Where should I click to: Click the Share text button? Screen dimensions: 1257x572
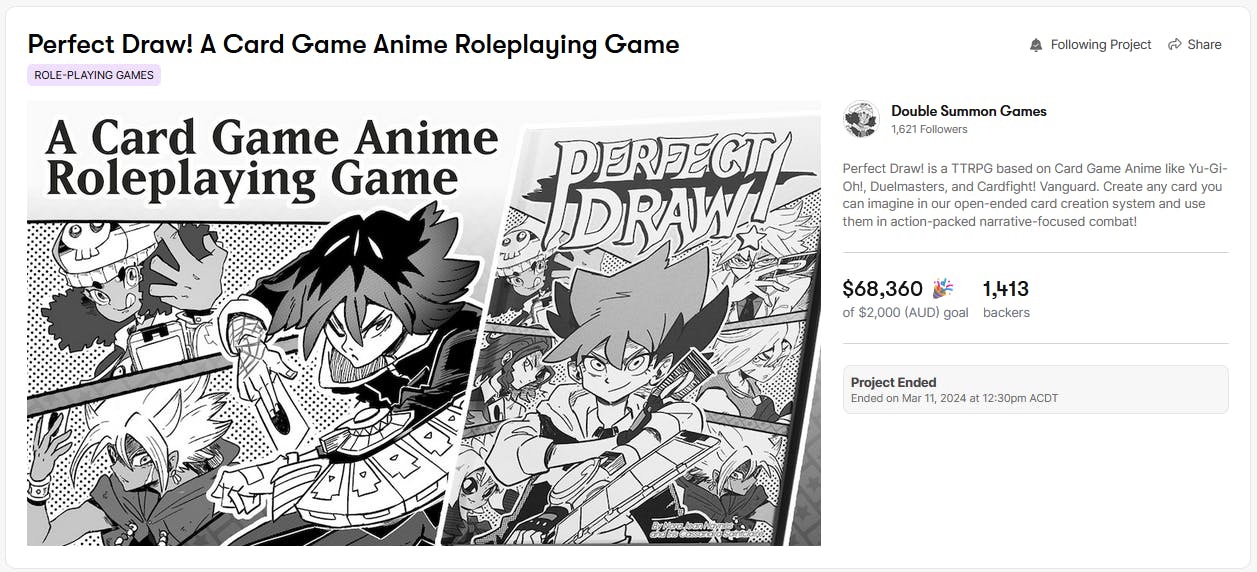coord(1204,45)
